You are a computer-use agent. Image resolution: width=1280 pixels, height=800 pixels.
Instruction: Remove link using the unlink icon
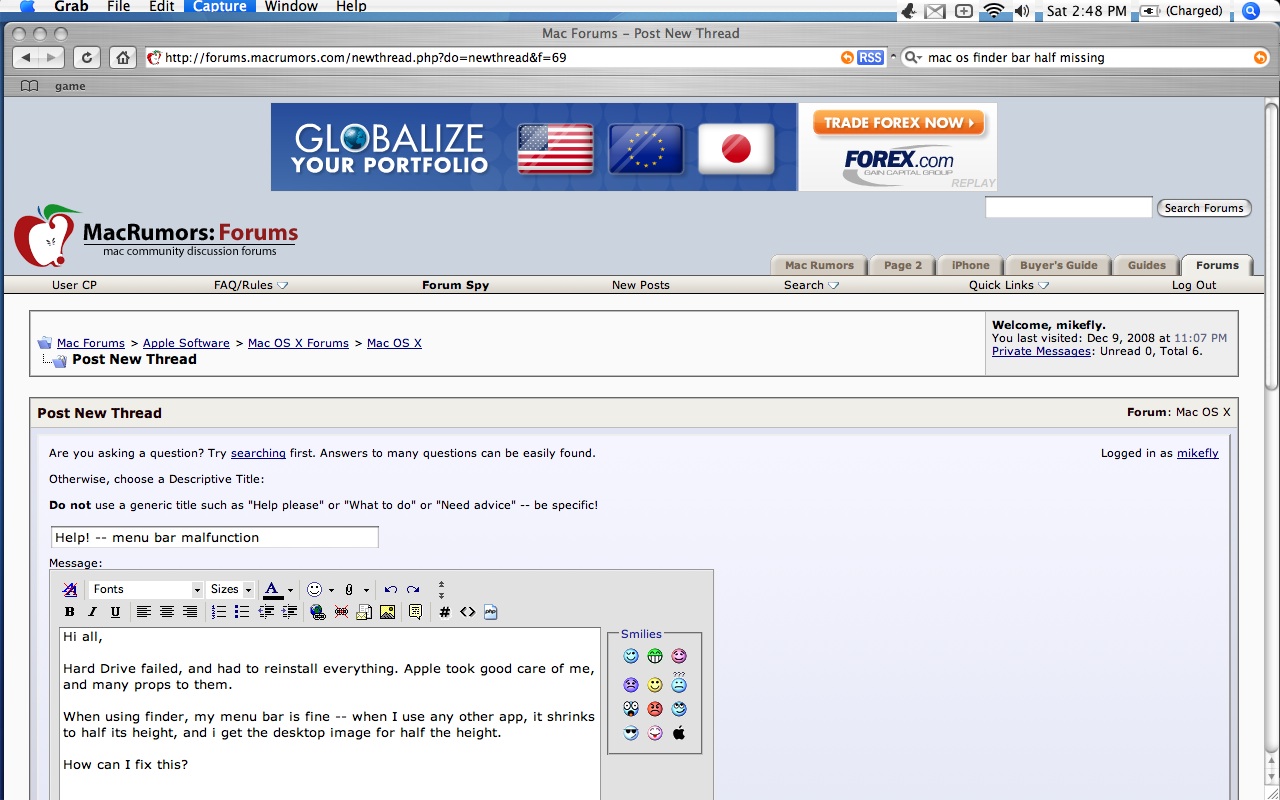click(342, 612)
